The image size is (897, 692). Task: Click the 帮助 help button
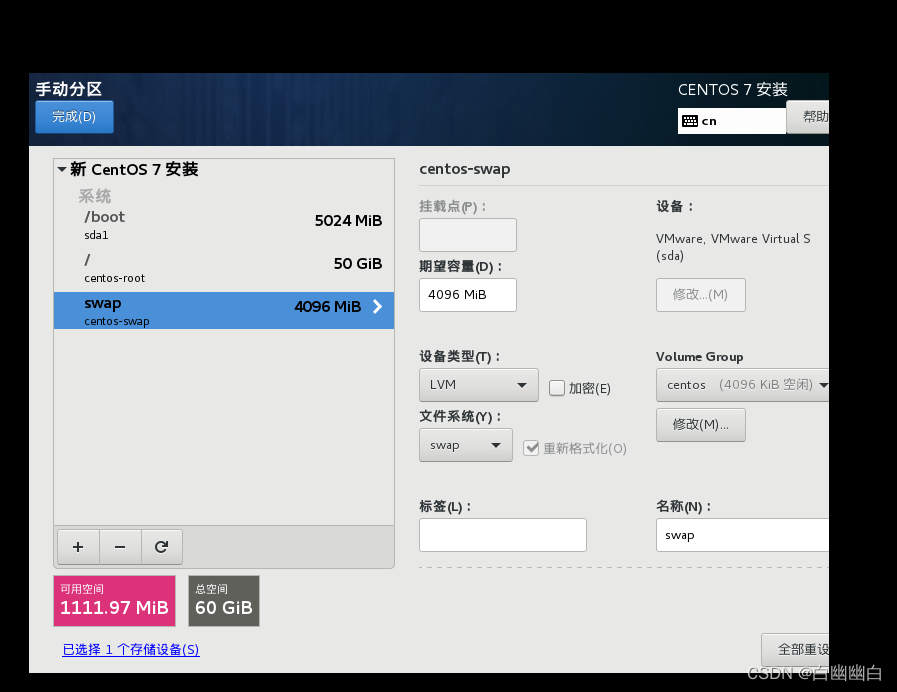[x=808, y=117]
